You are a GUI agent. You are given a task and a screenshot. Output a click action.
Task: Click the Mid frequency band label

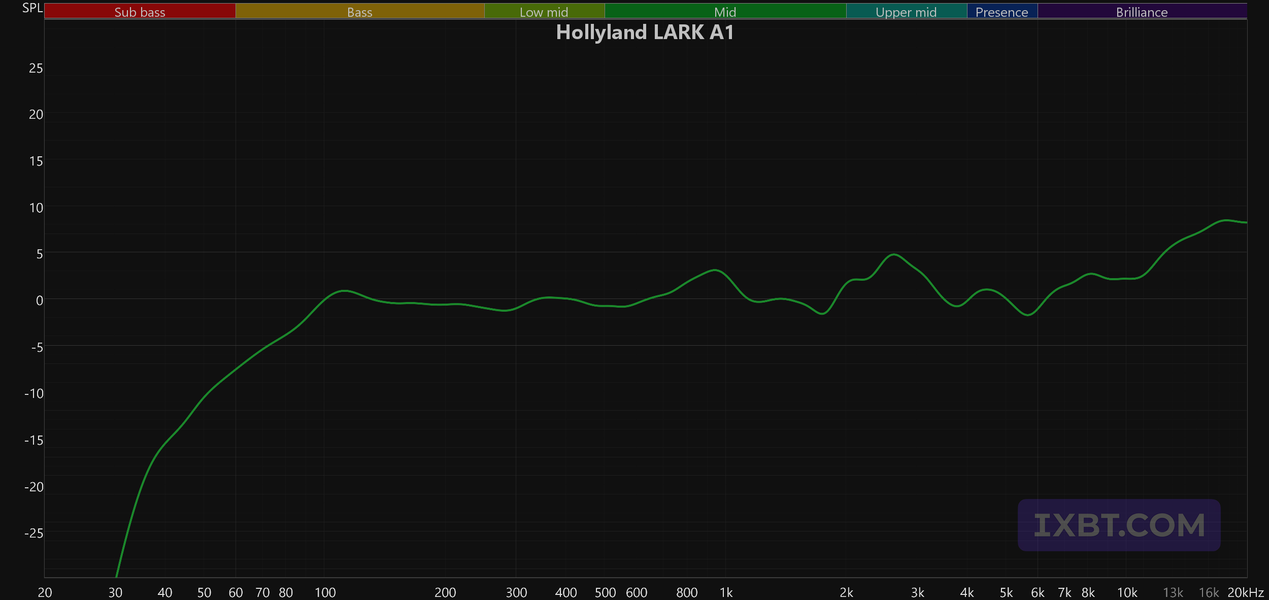coord(725,12)
